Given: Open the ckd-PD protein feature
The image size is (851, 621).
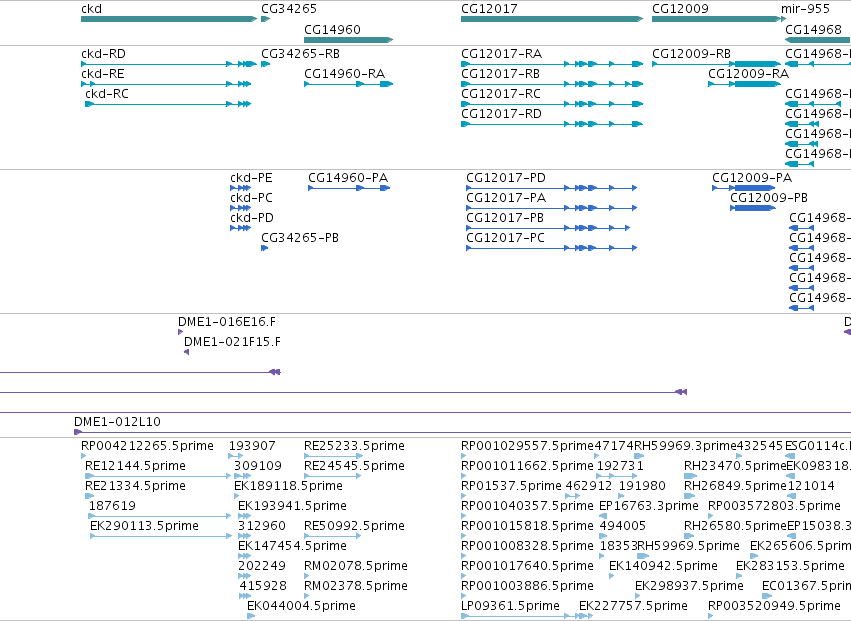Looking at the screenshot, I should 252,218.
